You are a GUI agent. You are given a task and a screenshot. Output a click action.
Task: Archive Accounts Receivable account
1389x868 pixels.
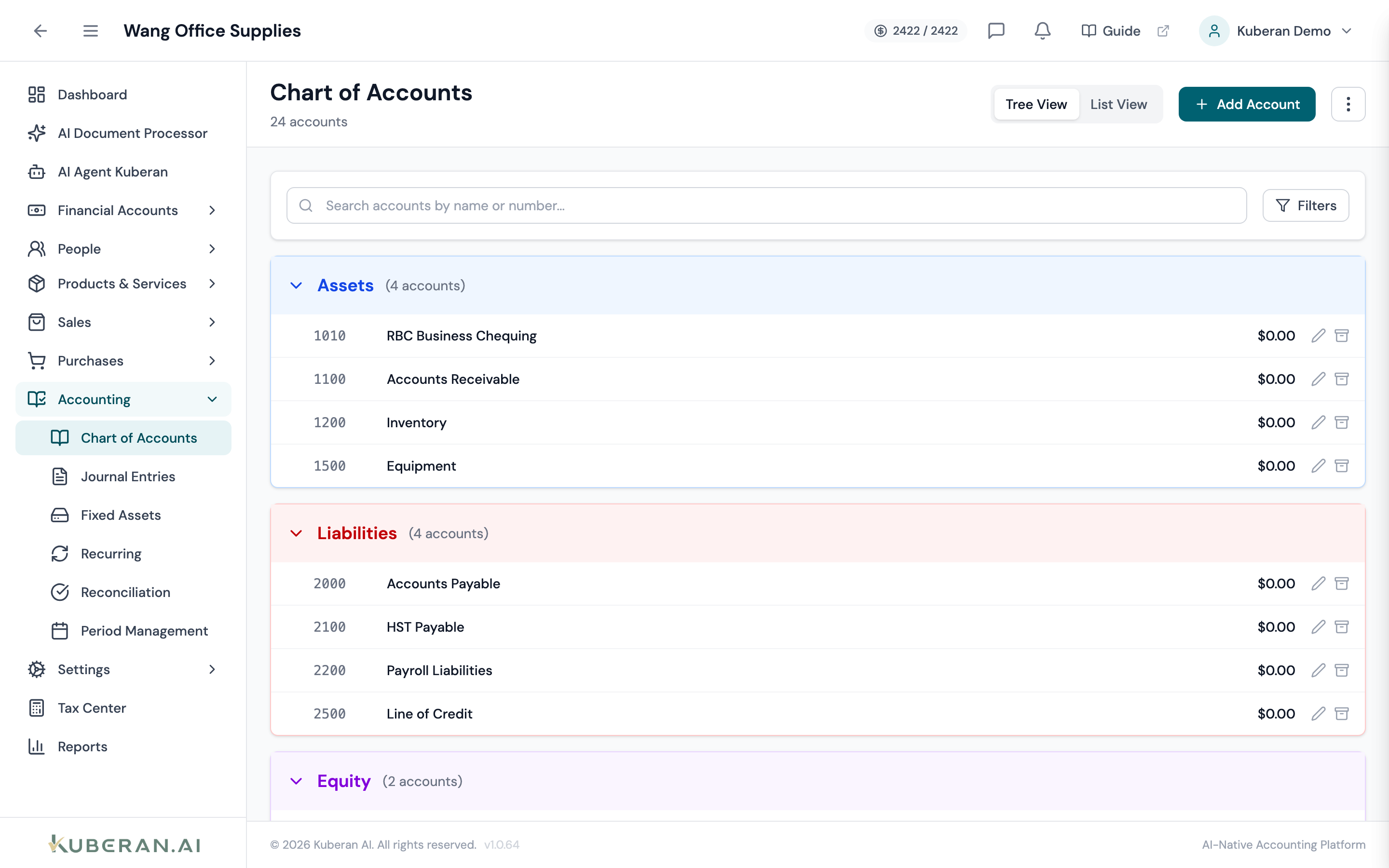1341,379
